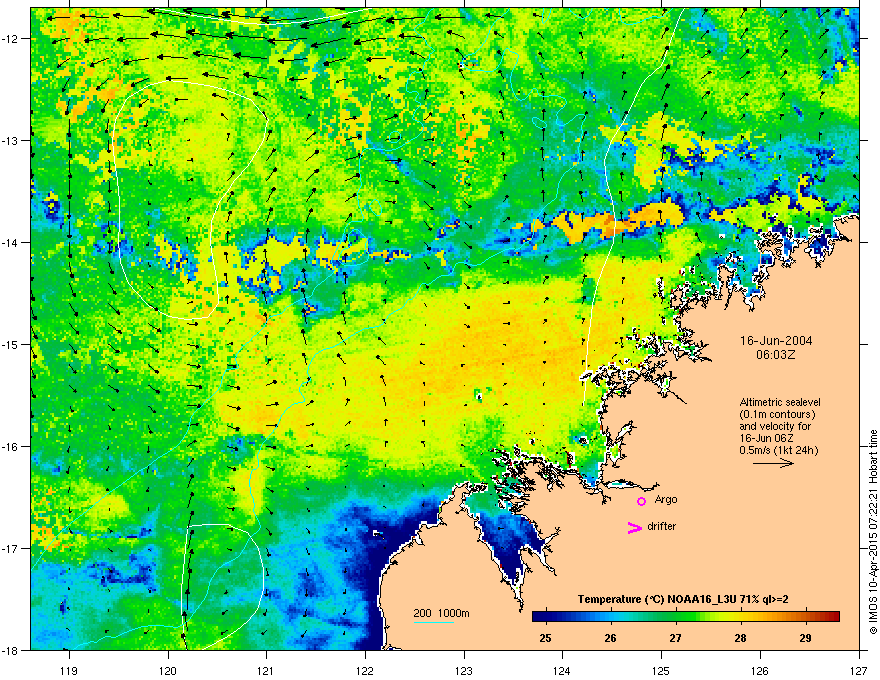Click the '200 1000m' bathymetry label
This screenshot has width=880, height=680.
click(441, 613)
